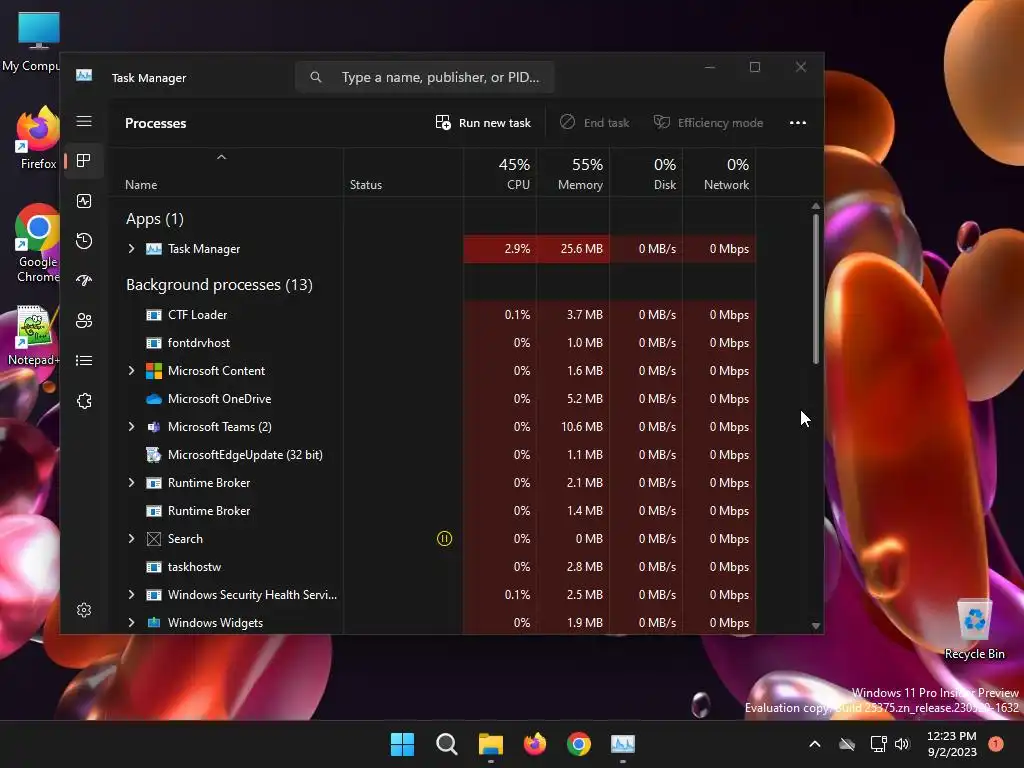This screenshot has width=1024, height=768.
Task: Expand the first Runtime Broker with chevron
Action: point(131,483)
